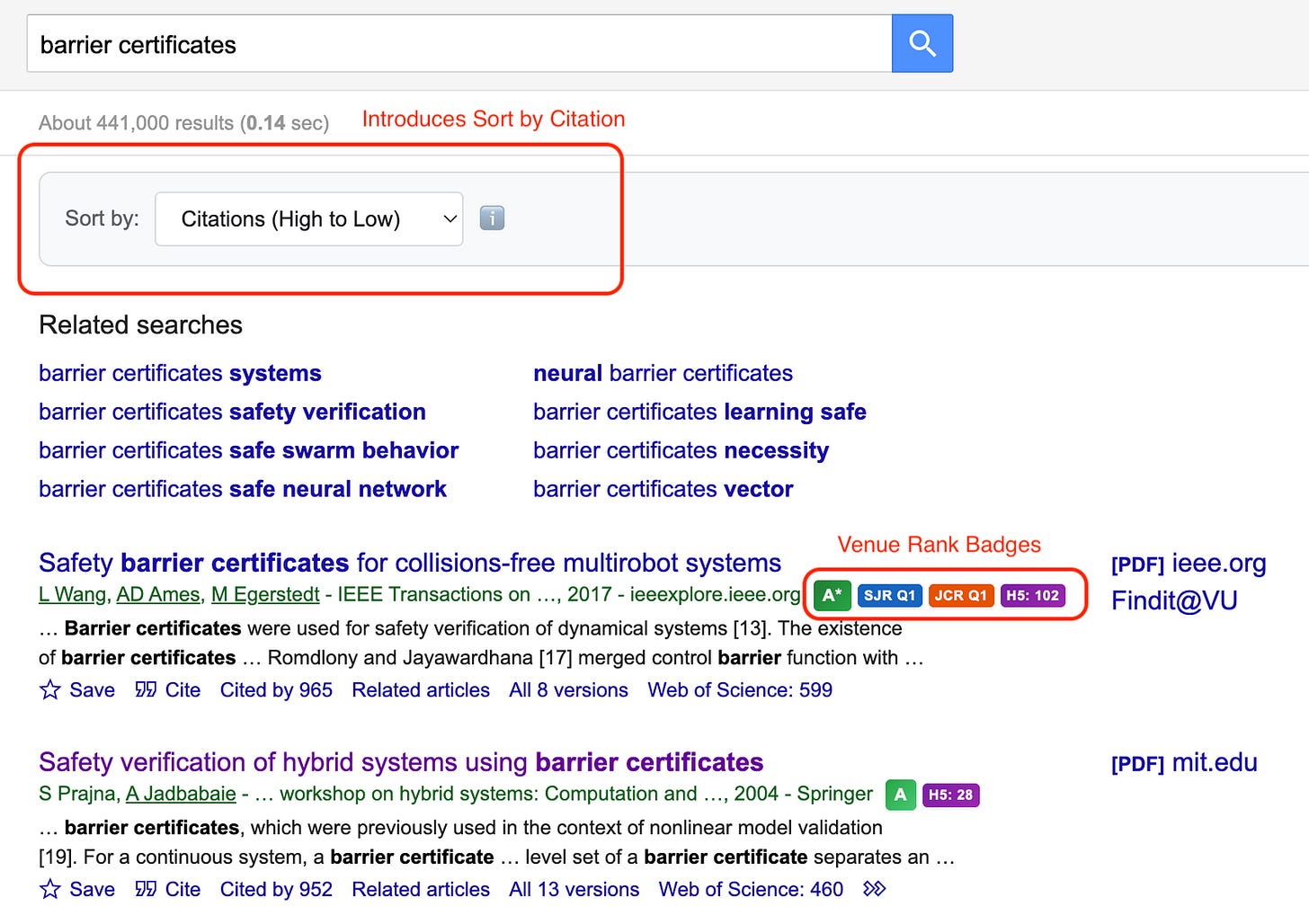Open related search safe swarm behavior

248,450
